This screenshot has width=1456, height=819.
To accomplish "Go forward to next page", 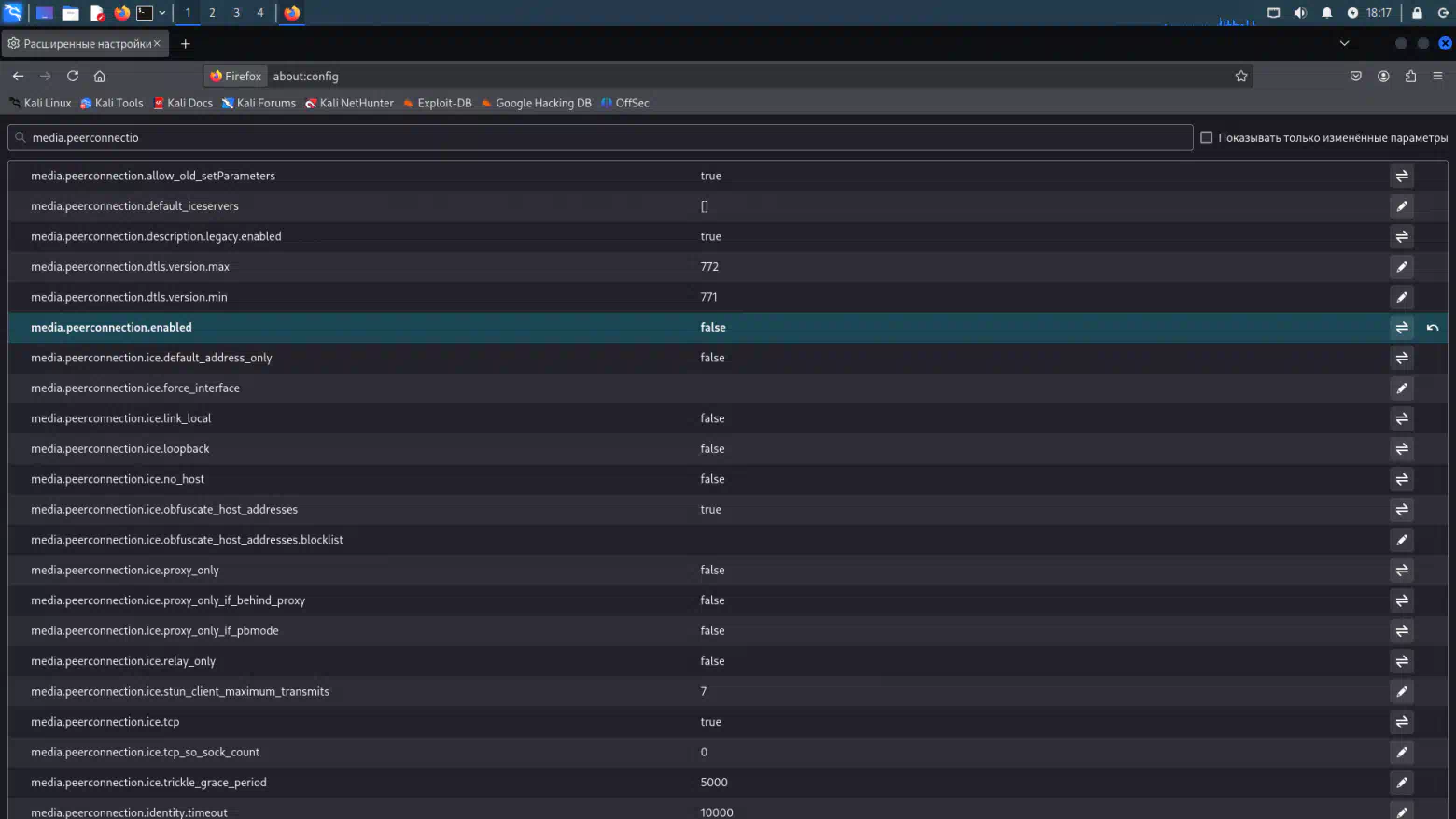I will coord(45,77).
